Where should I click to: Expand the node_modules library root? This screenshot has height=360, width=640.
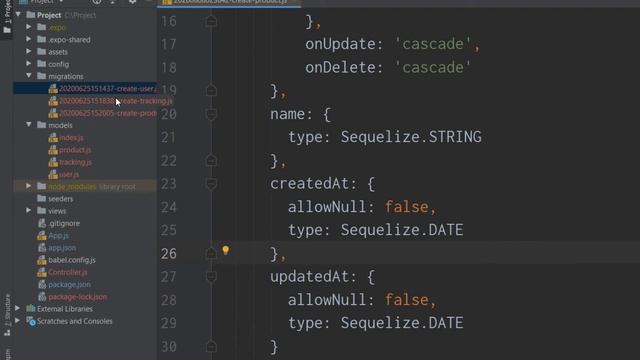(x=29, y=186)
